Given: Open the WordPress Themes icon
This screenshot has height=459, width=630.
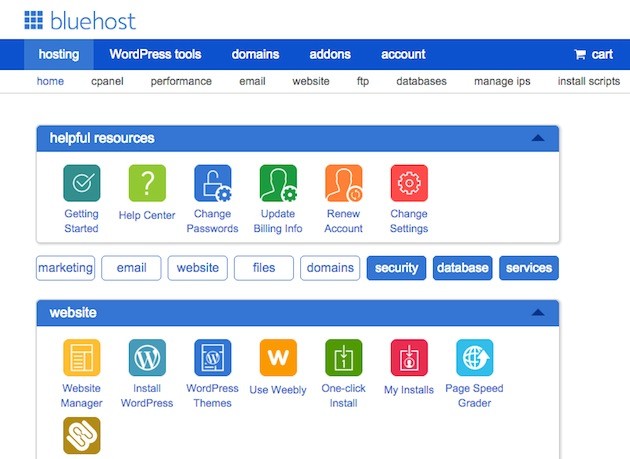Looking at the screenshot, I should click(213, 357).
